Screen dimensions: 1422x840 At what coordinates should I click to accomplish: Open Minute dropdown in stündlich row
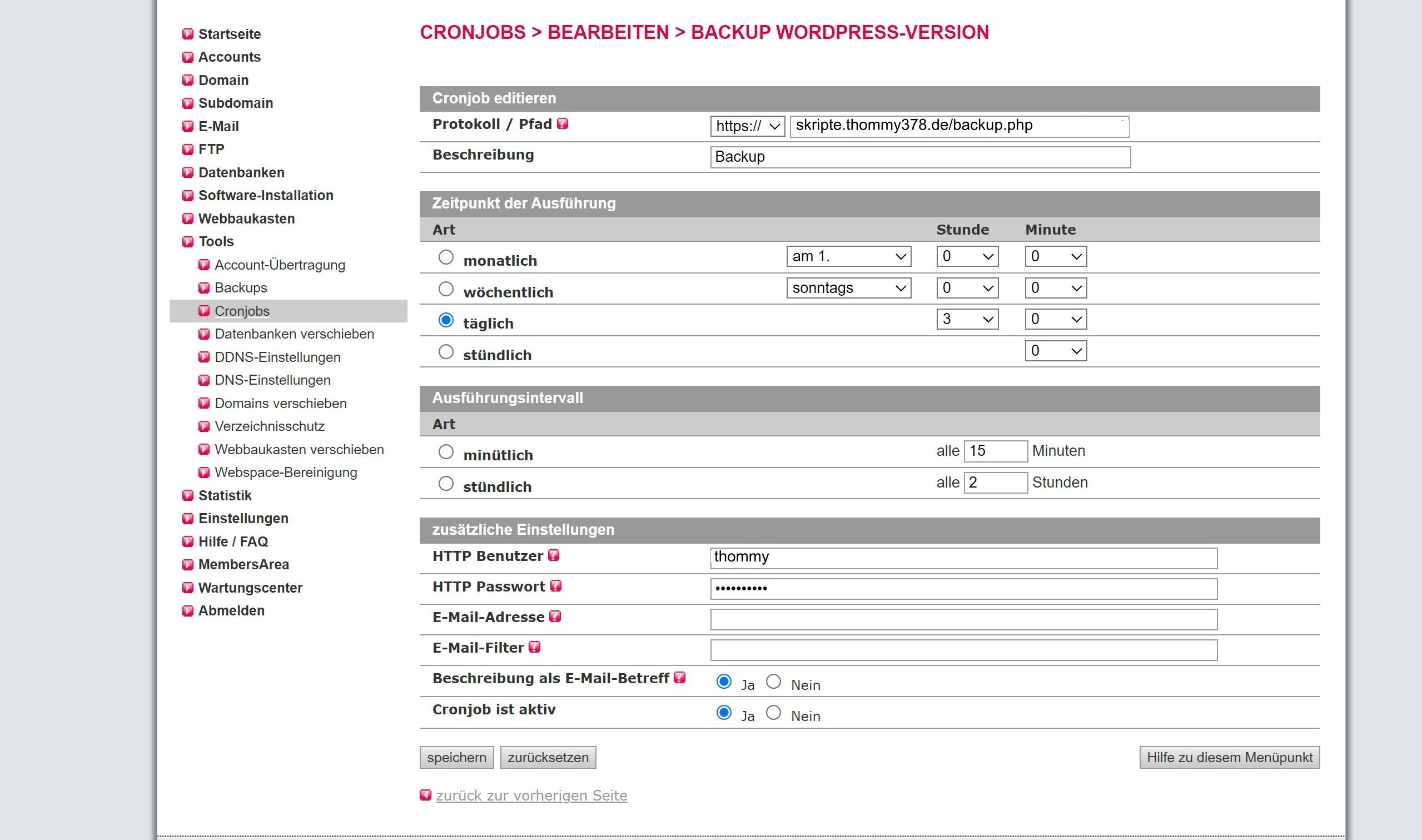pos(1056,351)
